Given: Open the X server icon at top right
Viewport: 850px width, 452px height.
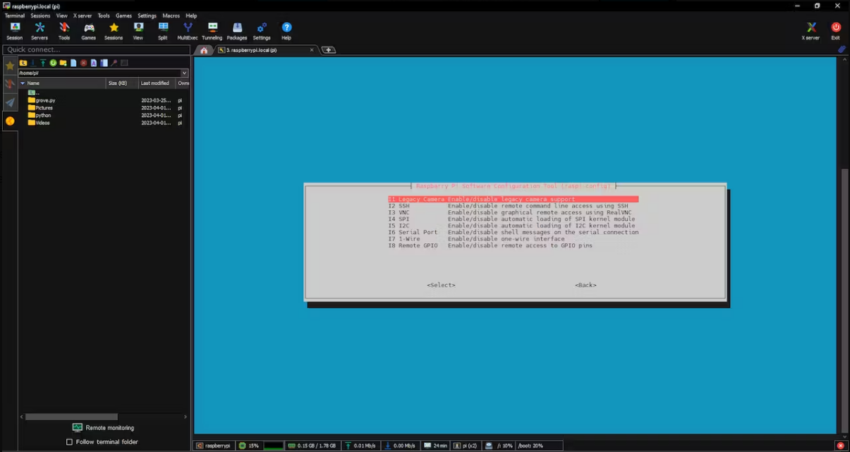Looking at the screenshot, I should [x=811, y=30].
